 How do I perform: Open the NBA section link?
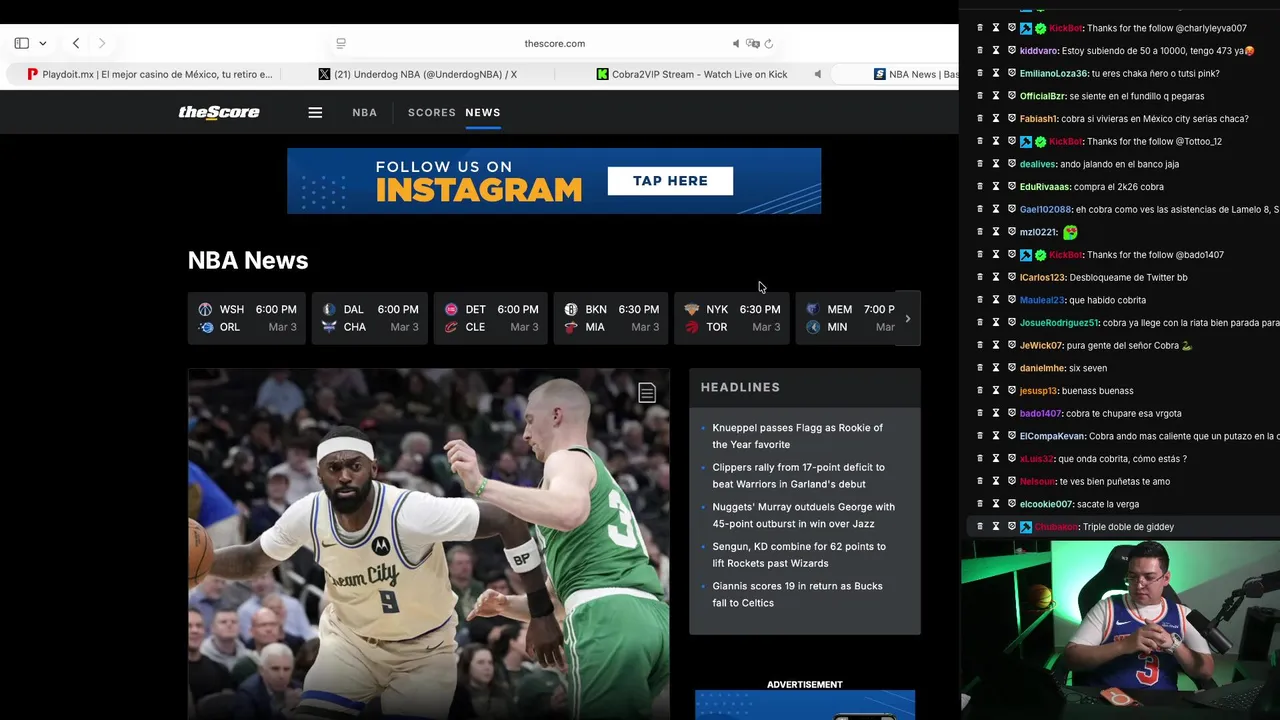click(x=365, y=112)
